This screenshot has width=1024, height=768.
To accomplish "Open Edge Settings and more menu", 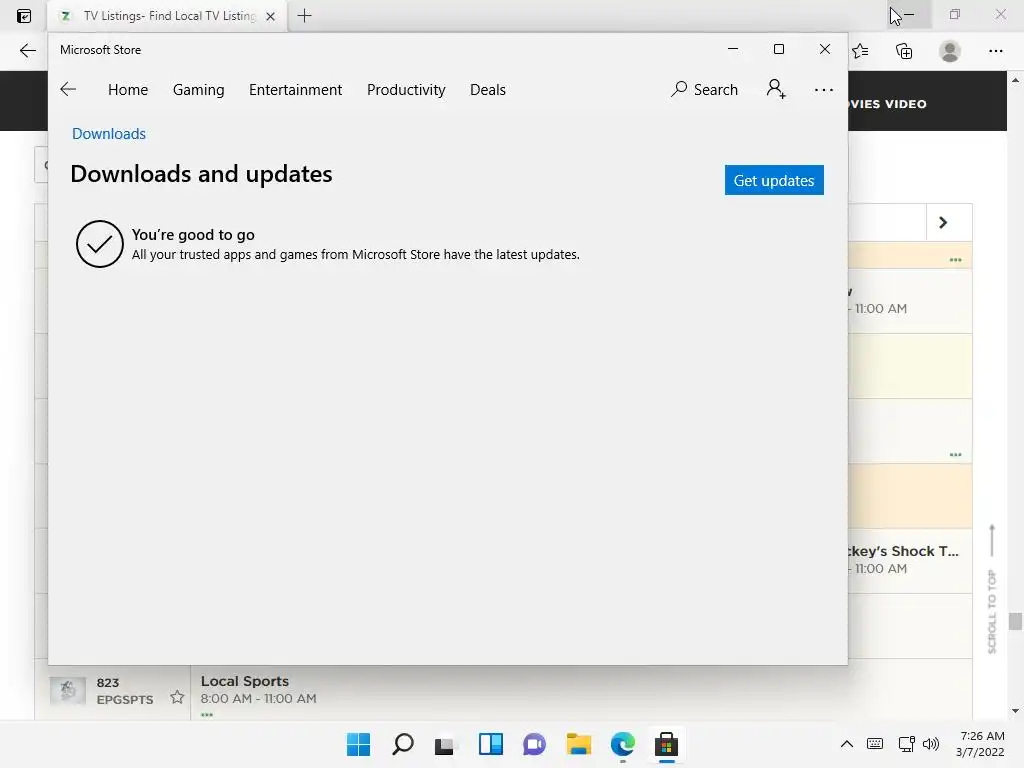I will [x=995, y=51].
